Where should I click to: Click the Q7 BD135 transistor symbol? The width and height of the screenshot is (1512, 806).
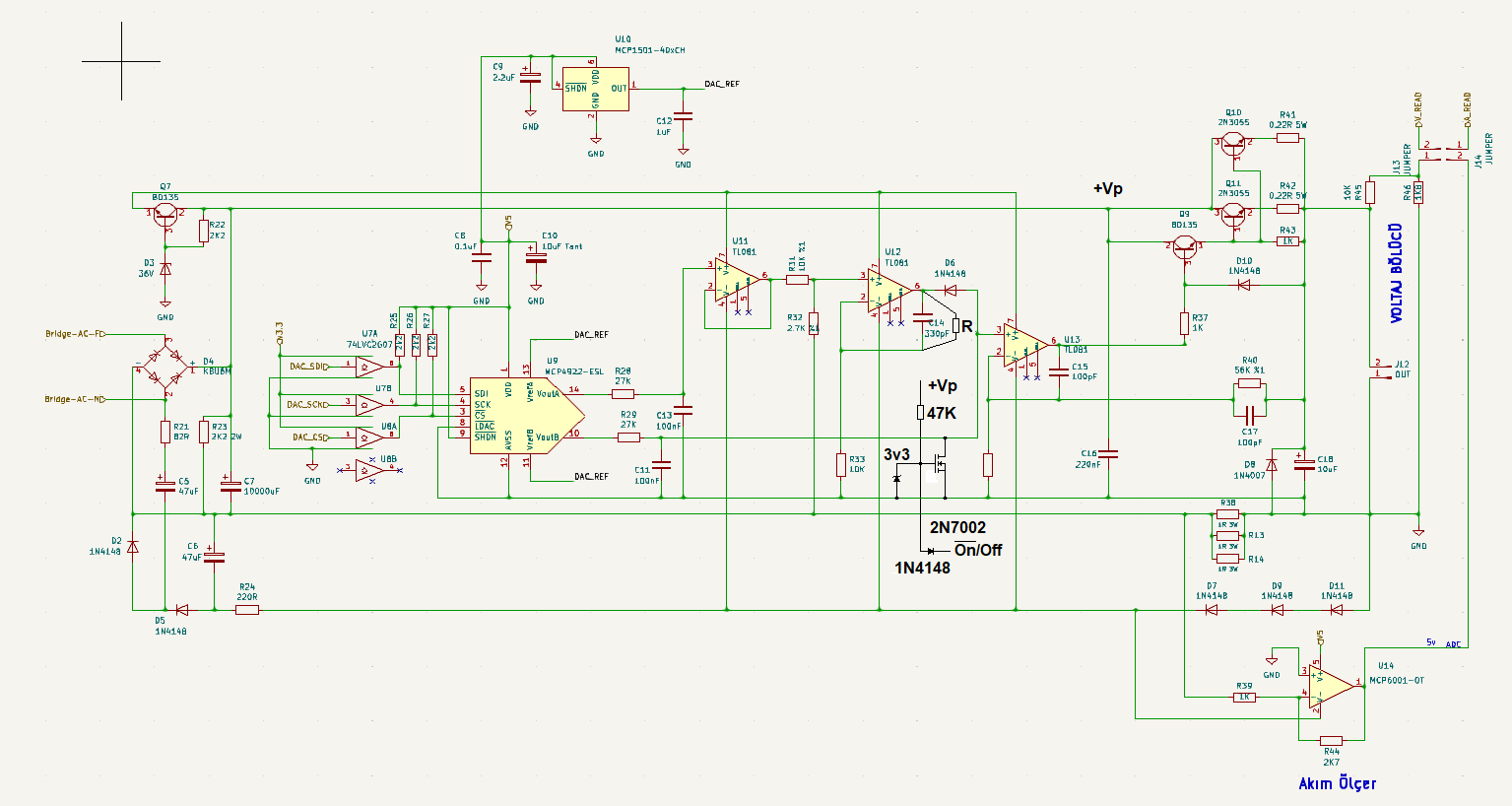[164, 215]
